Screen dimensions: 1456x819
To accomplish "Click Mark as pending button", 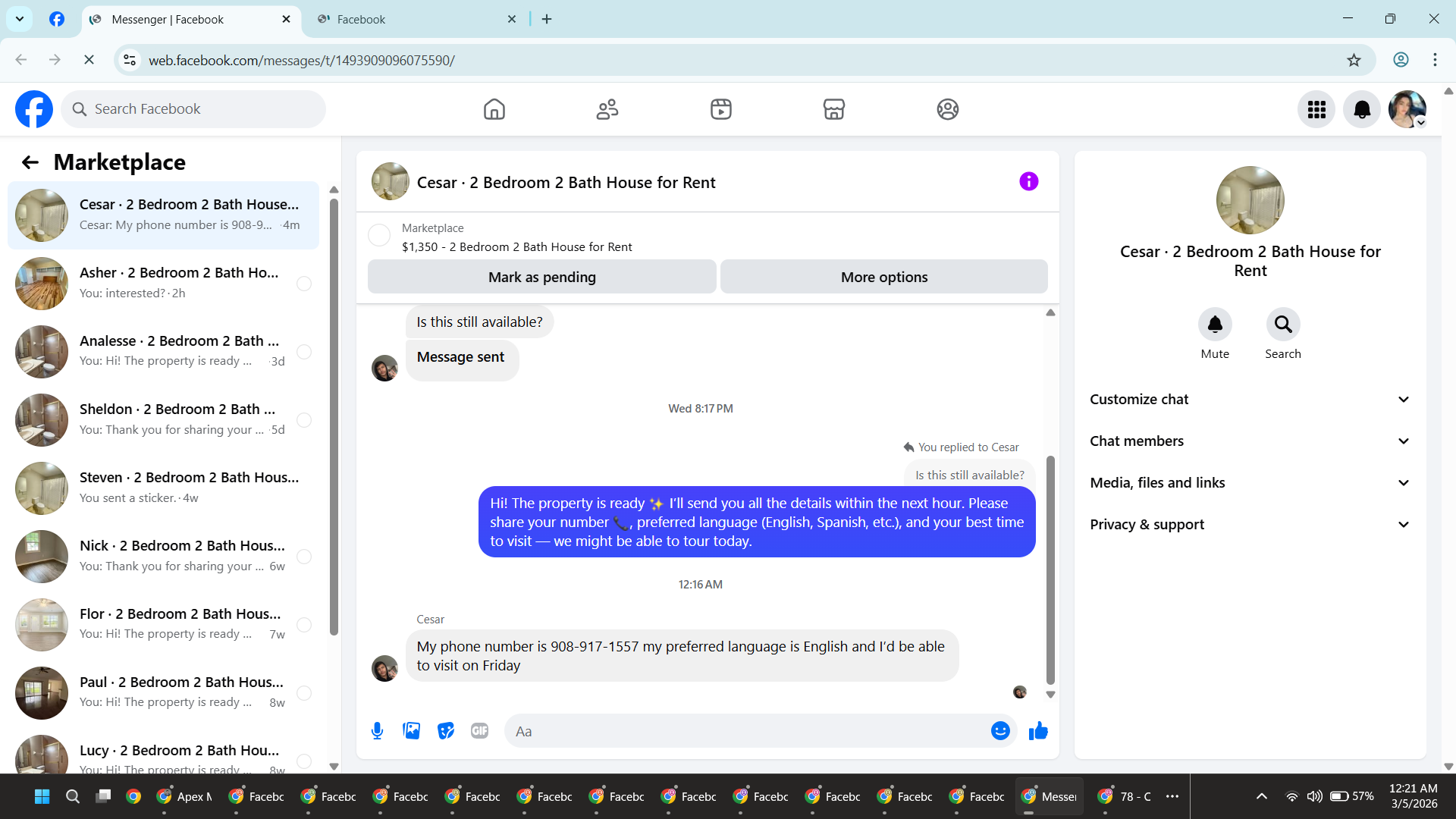I will (x=542, y=277).
